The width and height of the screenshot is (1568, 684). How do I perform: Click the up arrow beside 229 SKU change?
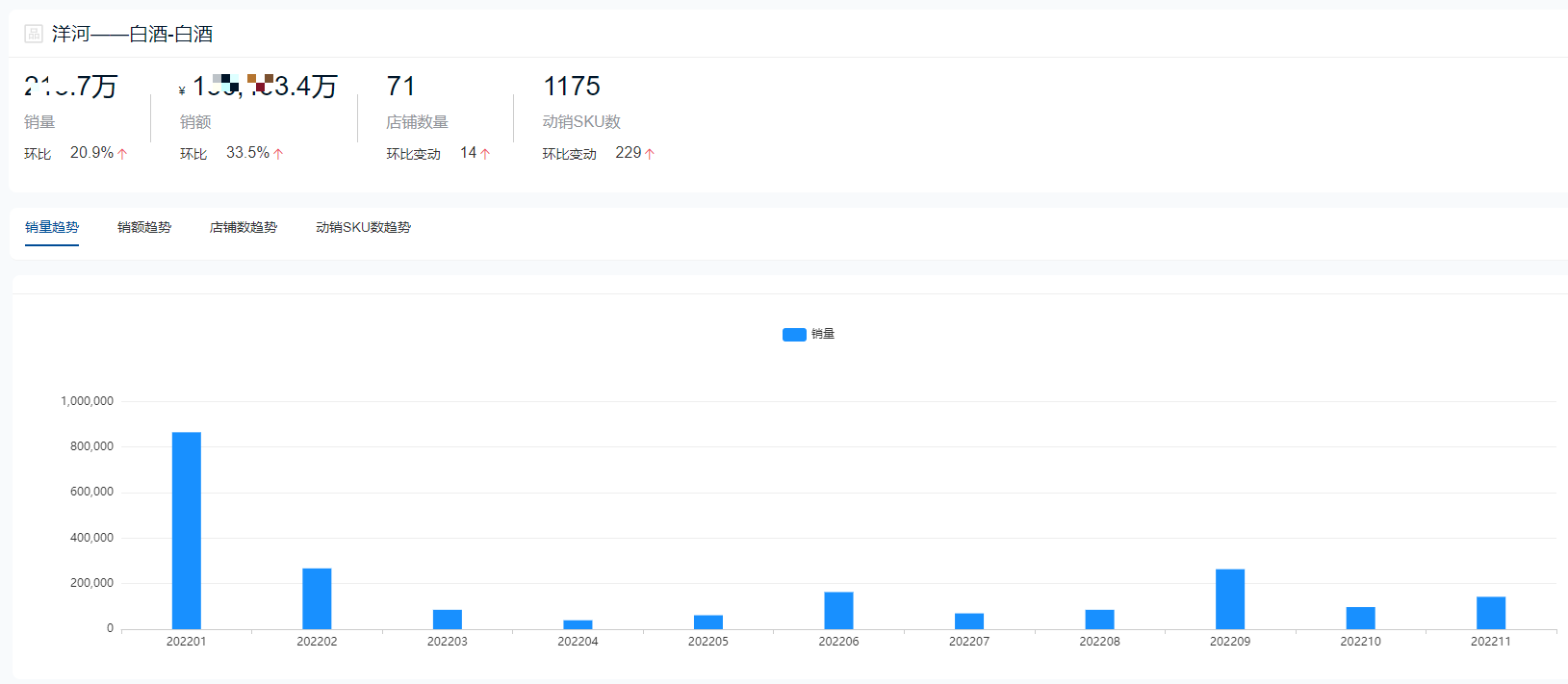pyautogui.click(x=650, y=154)
